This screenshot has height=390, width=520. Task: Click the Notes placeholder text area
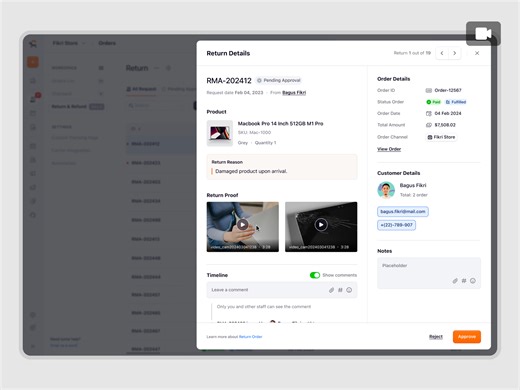coord(429,273)
